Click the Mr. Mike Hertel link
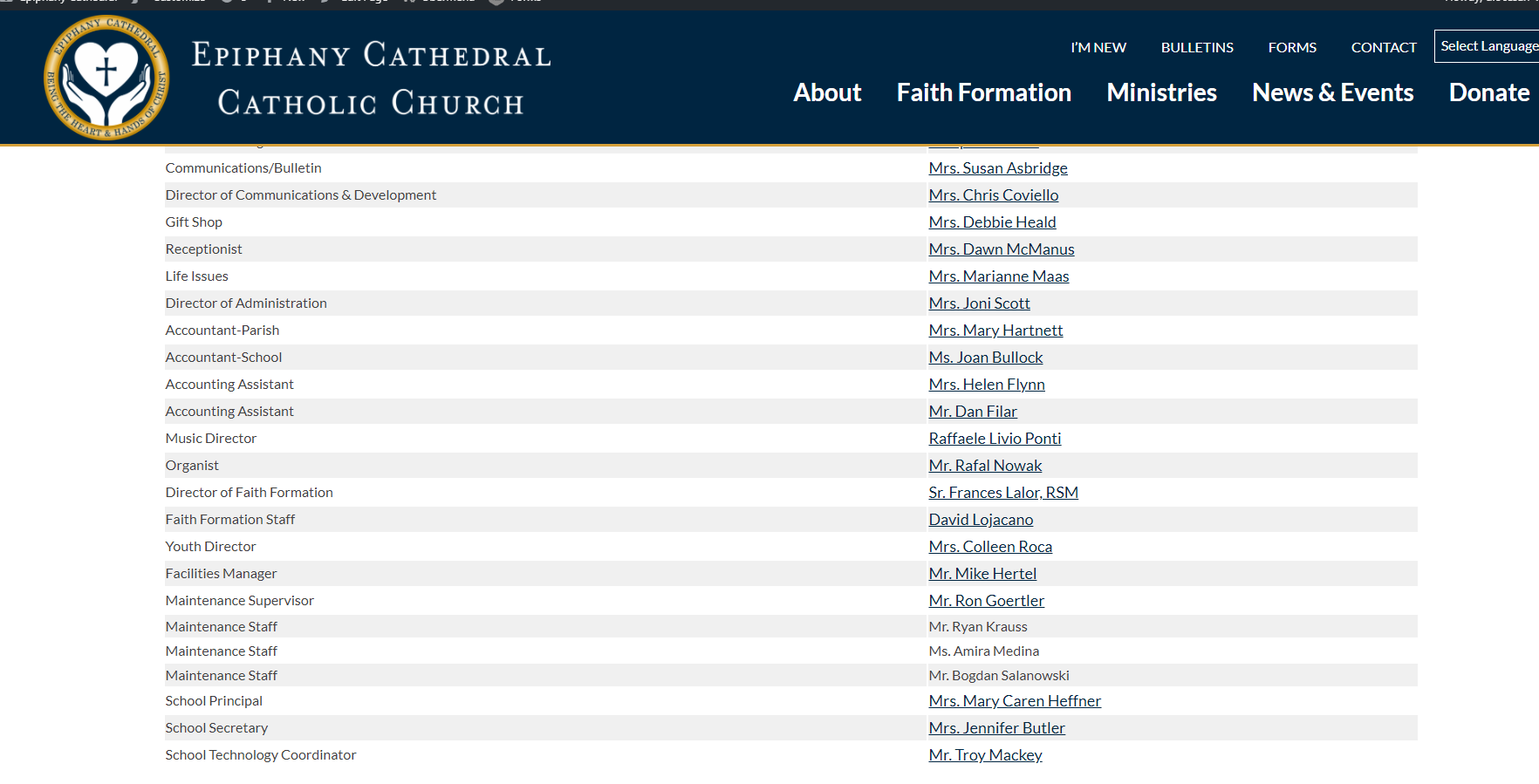Screen dimensions: 1539x784 982,574
